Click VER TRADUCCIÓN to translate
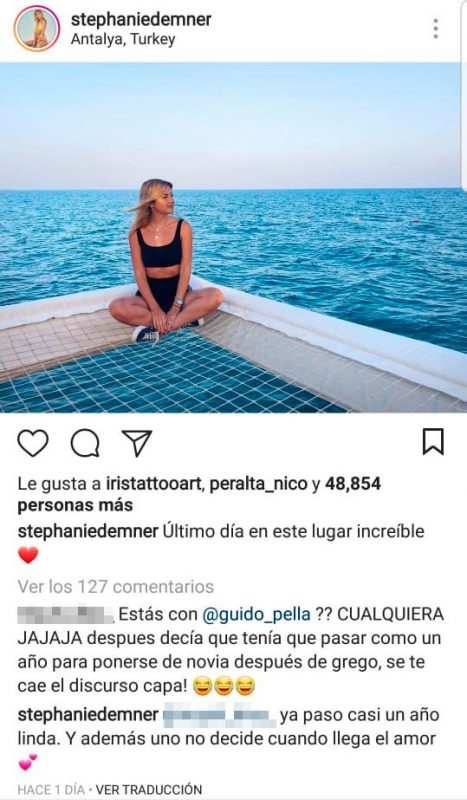The image size is (467, 800). pyautogui.click(x=149, y=789)
